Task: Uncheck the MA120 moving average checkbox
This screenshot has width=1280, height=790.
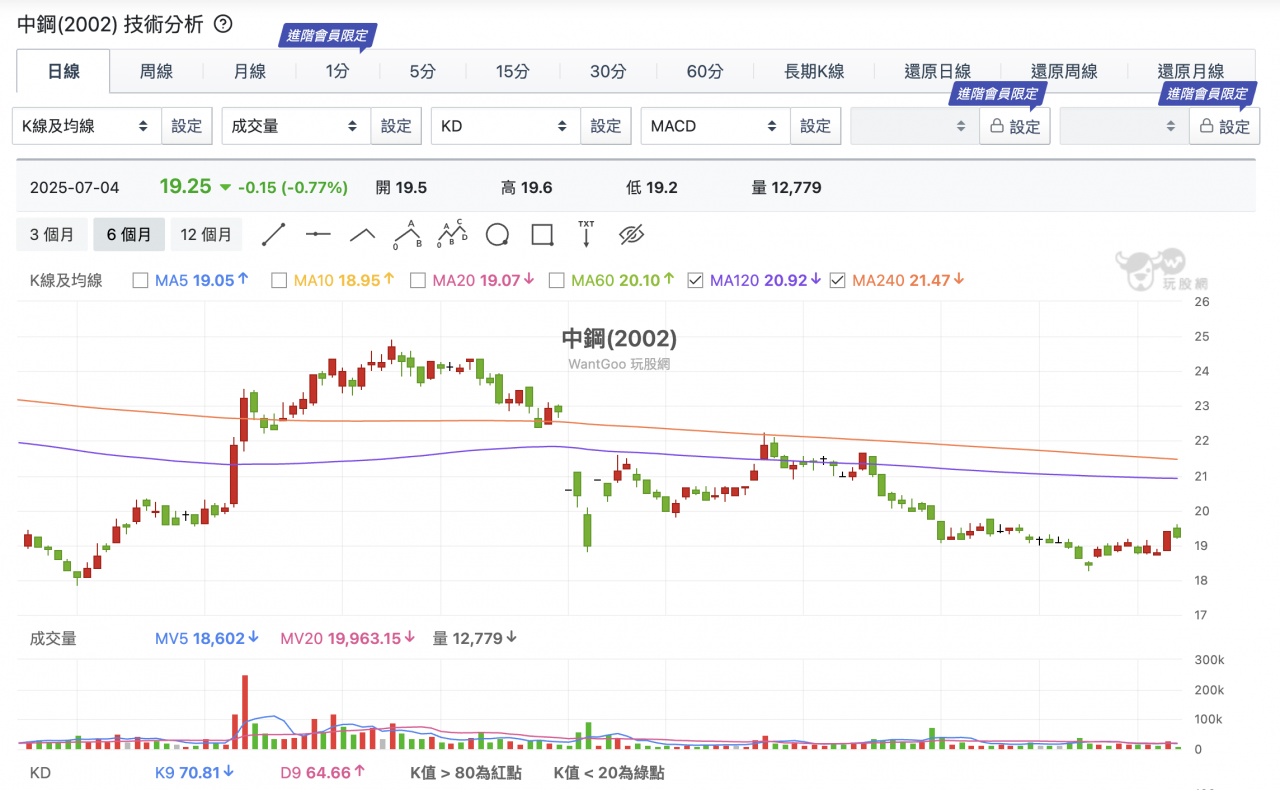Action: click(x=695, y=280)
